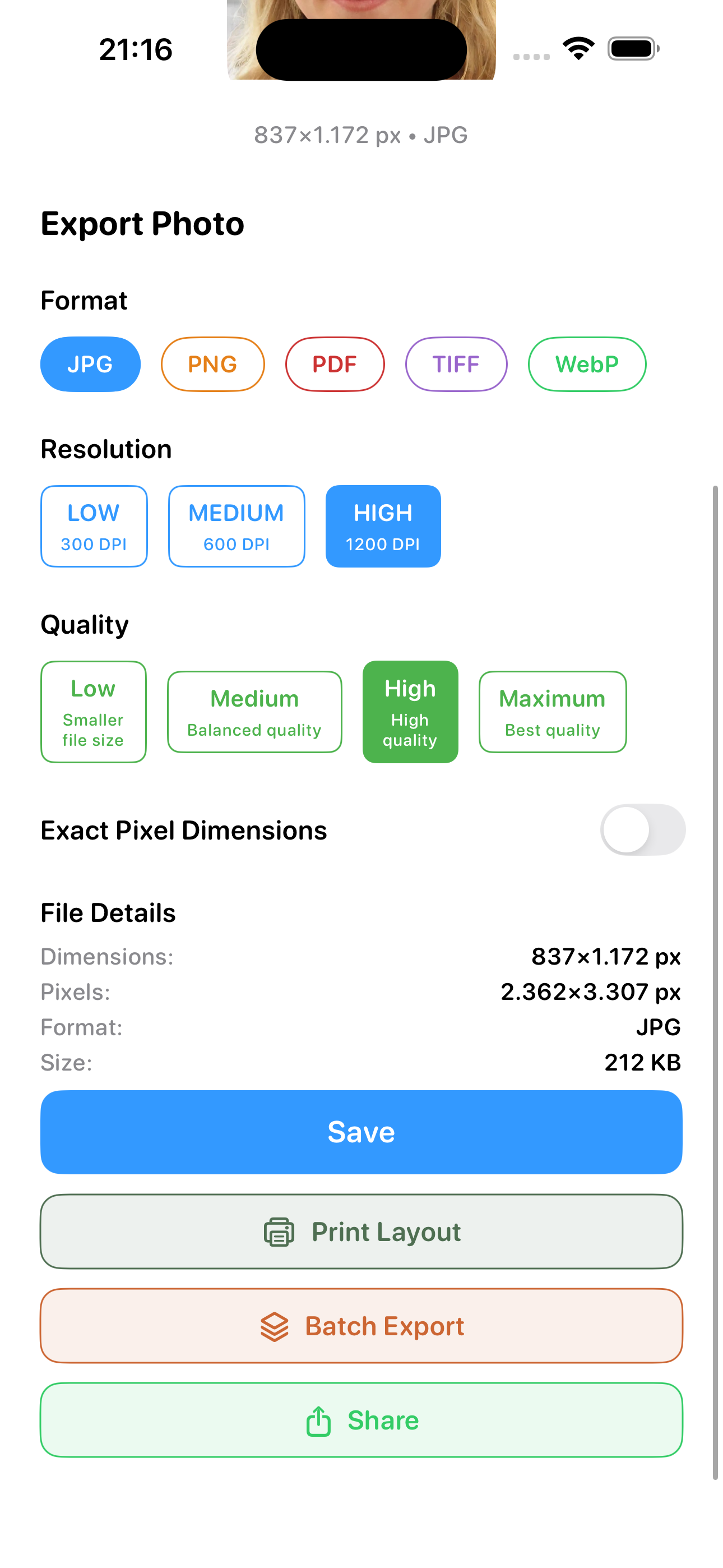Select WebP format chip
Viewport: 723px width, 1568px height.
tap(587, 364)
